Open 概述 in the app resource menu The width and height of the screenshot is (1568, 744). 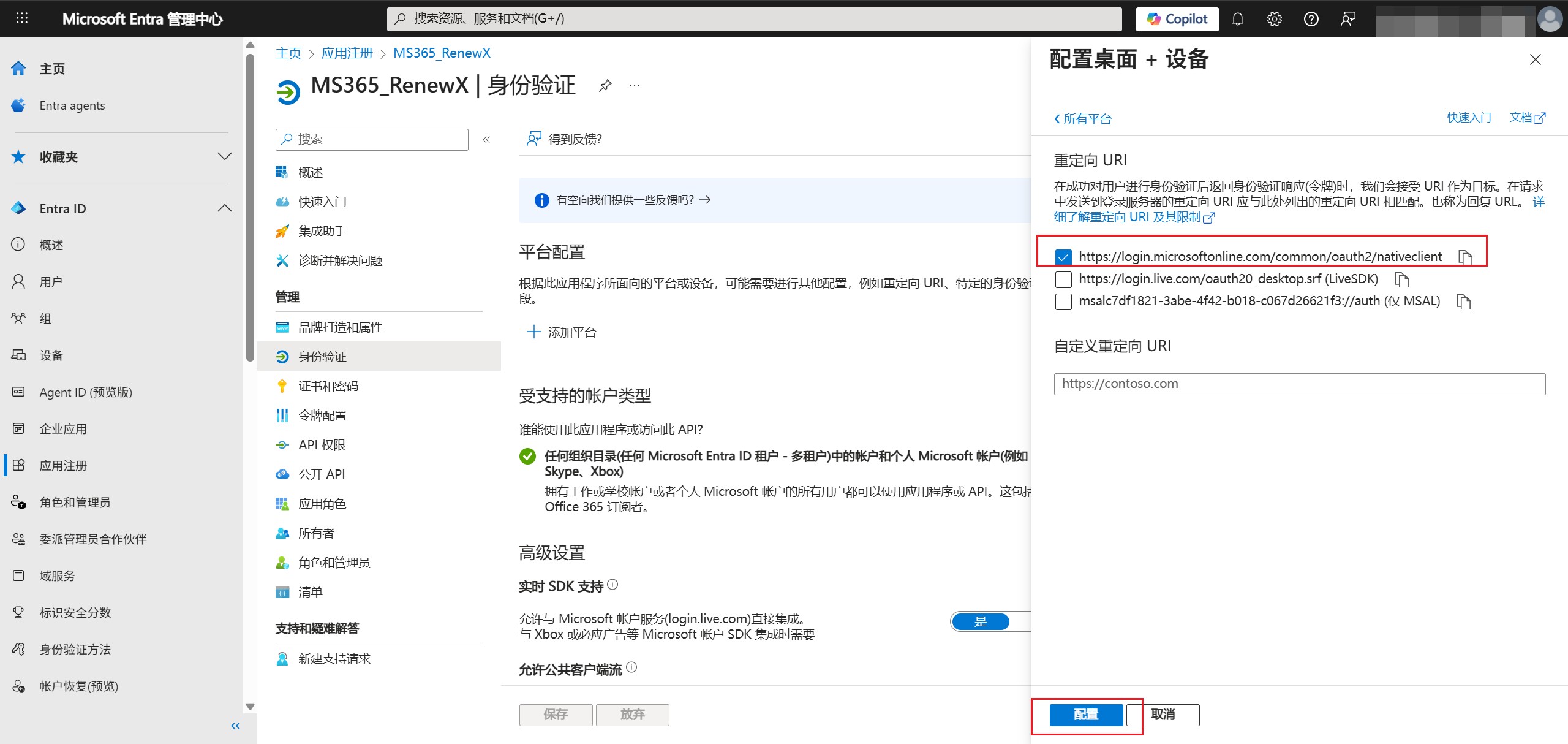click(311, 173)
